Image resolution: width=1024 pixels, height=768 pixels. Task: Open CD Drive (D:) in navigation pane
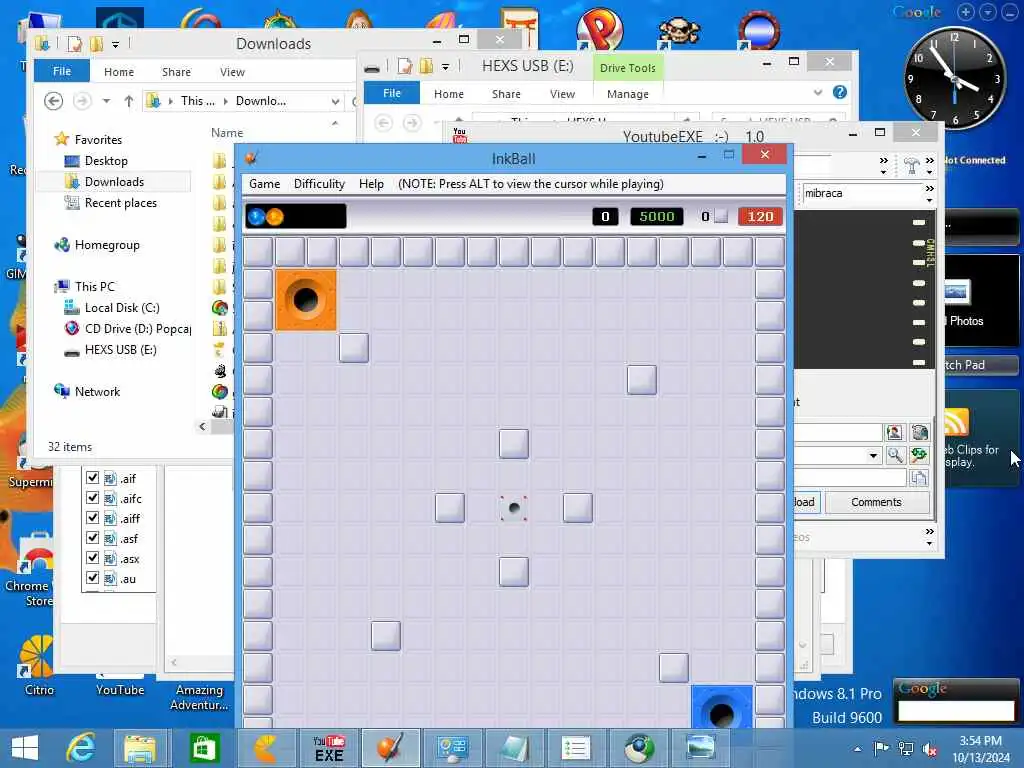click(x=137, y=328)
